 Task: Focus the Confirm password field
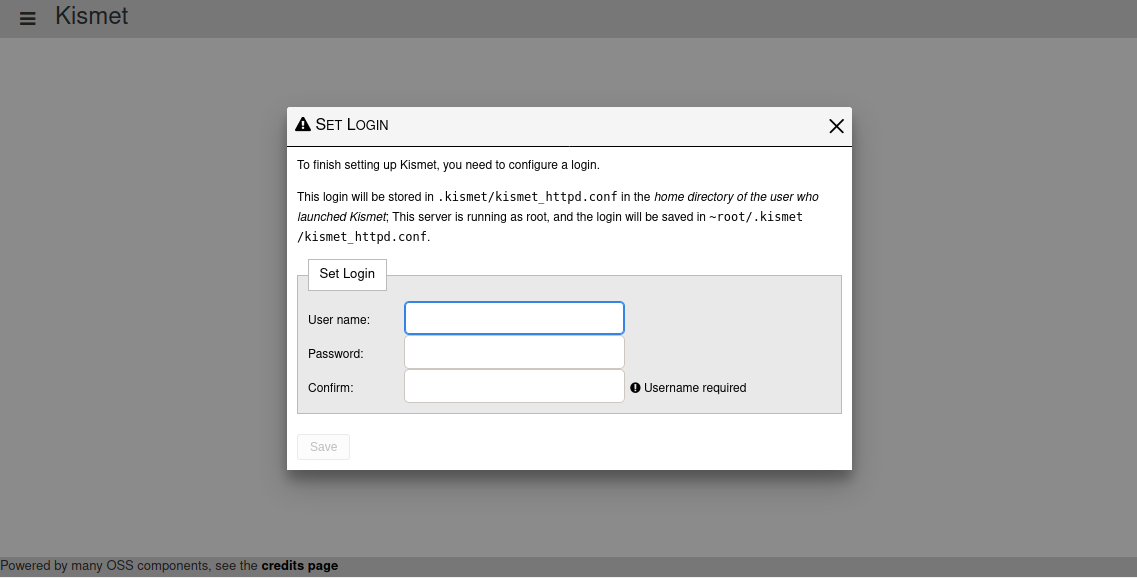coord(514,386)
